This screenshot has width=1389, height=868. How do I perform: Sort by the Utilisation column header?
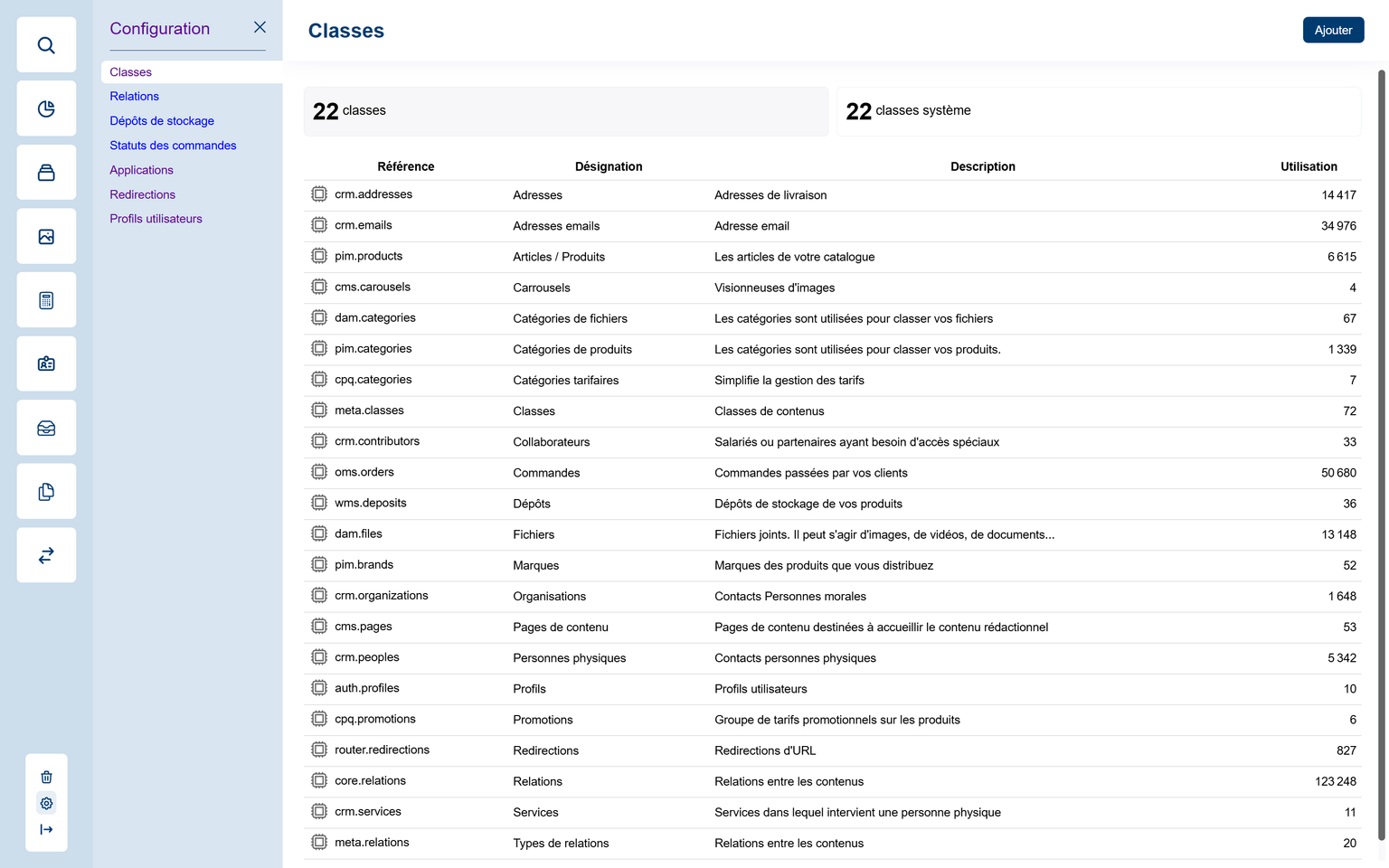pos(1308,166)
